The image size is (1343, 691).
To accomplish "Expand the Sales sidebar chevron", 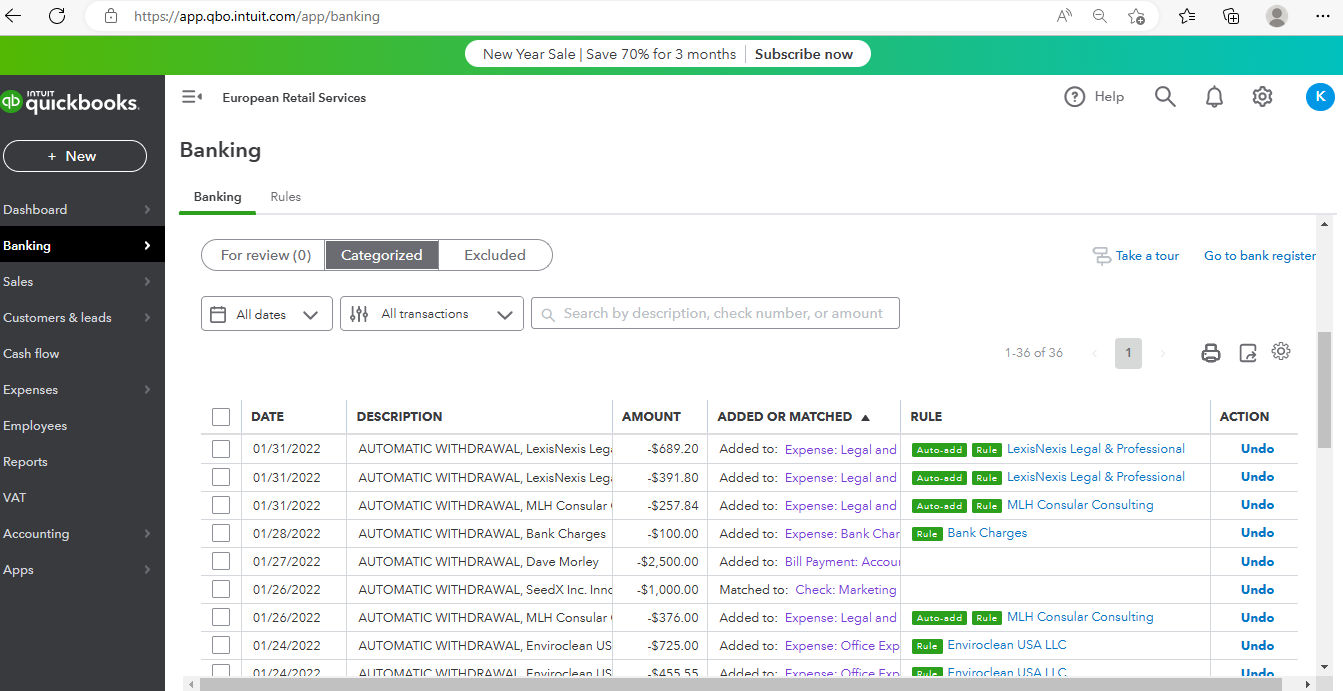I will [147, 282].
